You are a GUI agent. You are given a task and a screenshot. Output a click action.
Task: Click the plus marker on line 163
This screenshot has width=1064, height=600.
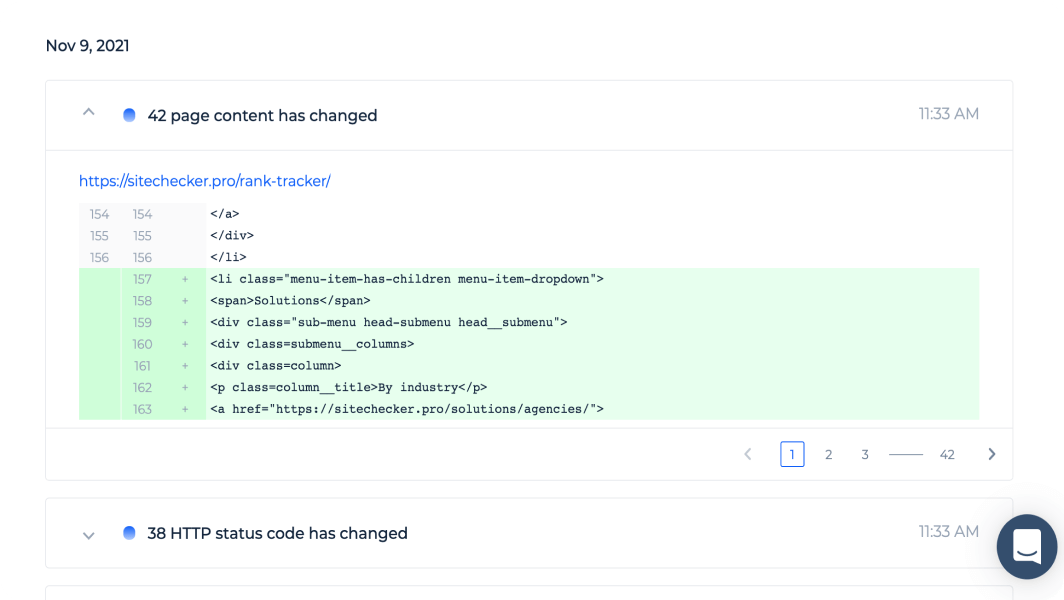[x=185, y=409]
